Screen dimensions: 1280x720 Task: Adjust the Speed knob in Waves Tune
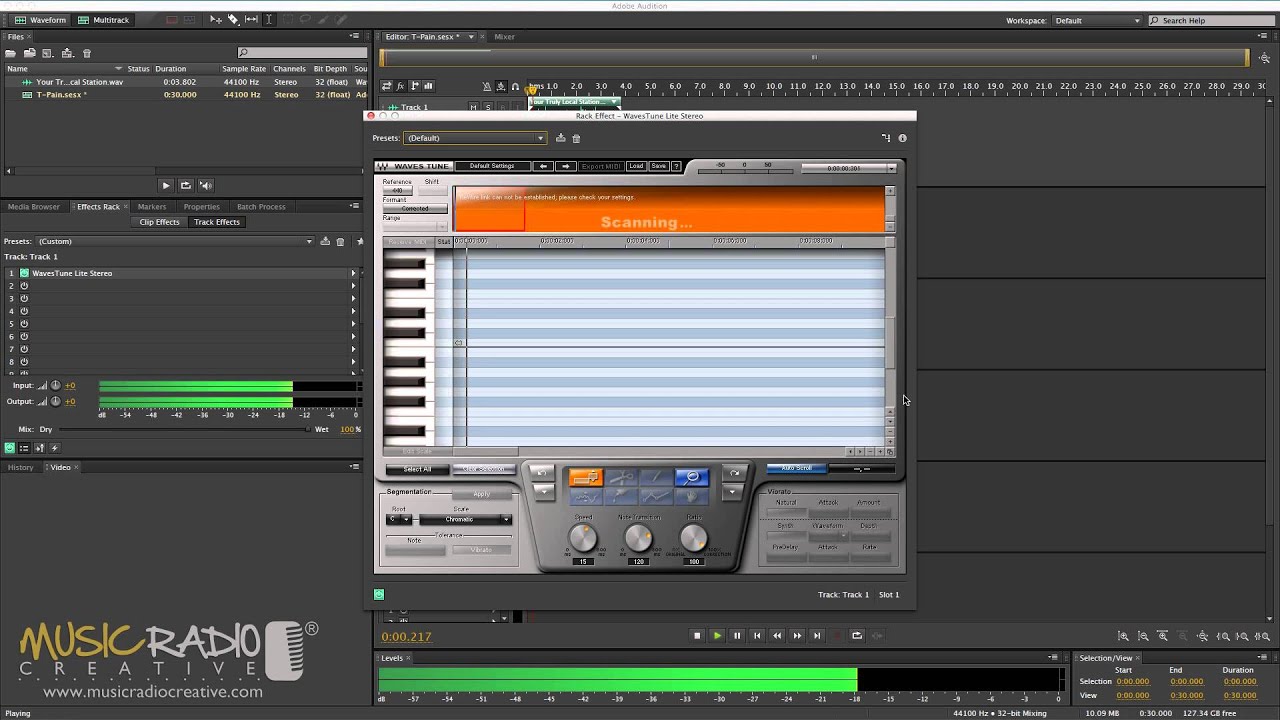583,538
